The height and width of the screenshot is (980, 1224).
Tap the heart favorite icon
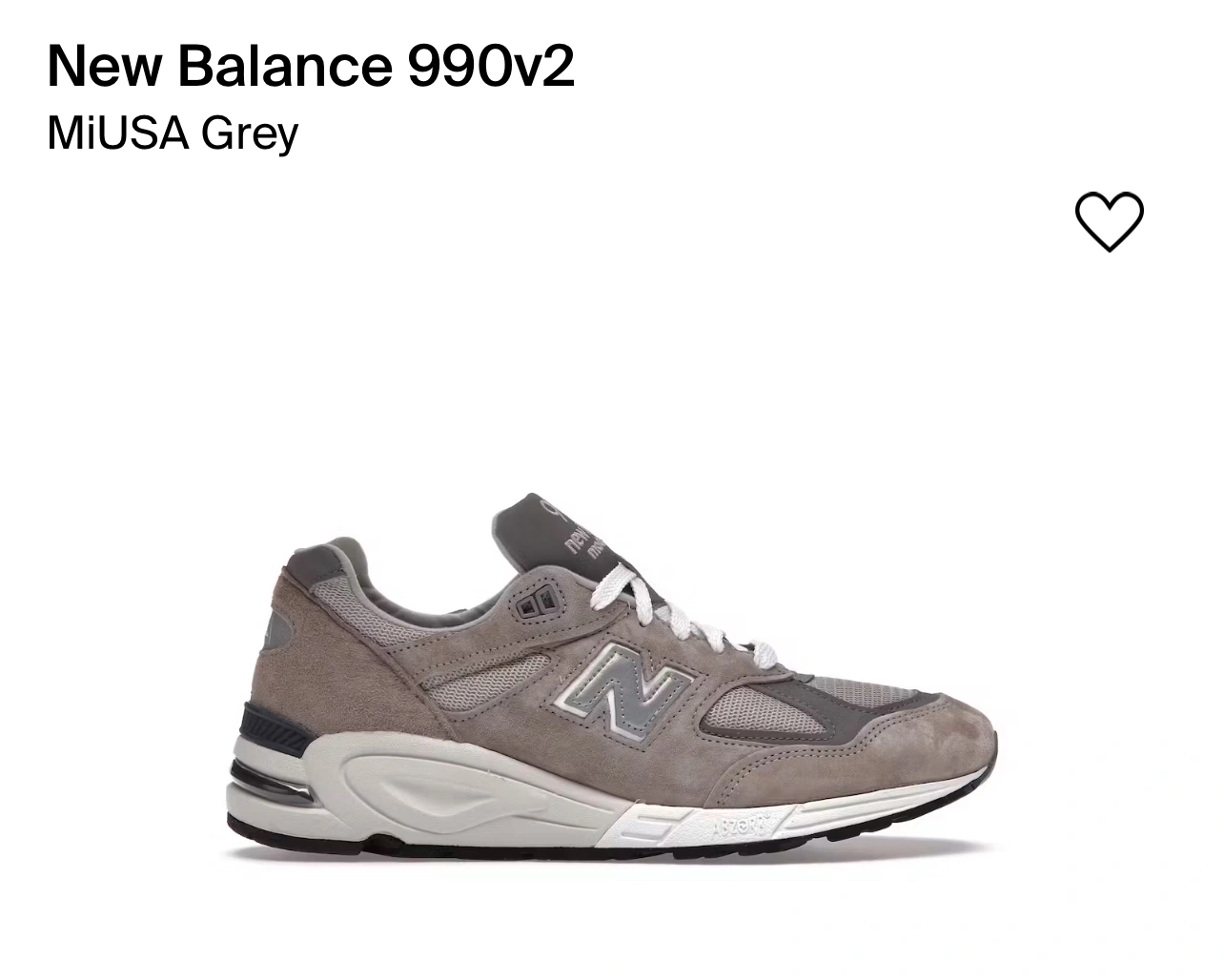1109,221
